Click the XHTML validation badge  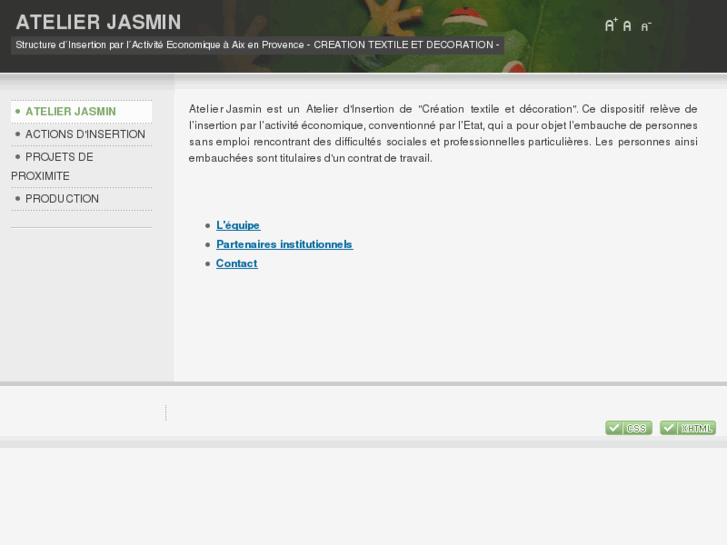tap(688, 428)
